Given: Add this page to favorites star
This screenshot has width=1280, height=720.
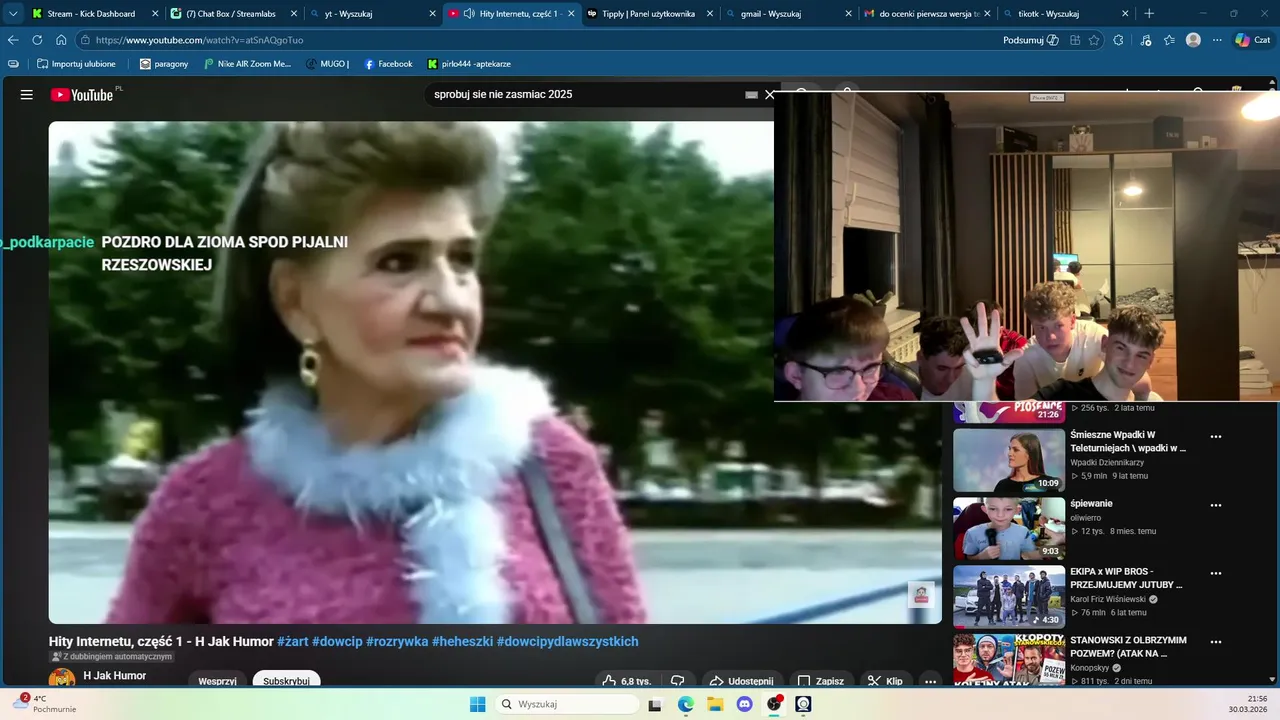Looking at the screenshot, I should 1094,40.
